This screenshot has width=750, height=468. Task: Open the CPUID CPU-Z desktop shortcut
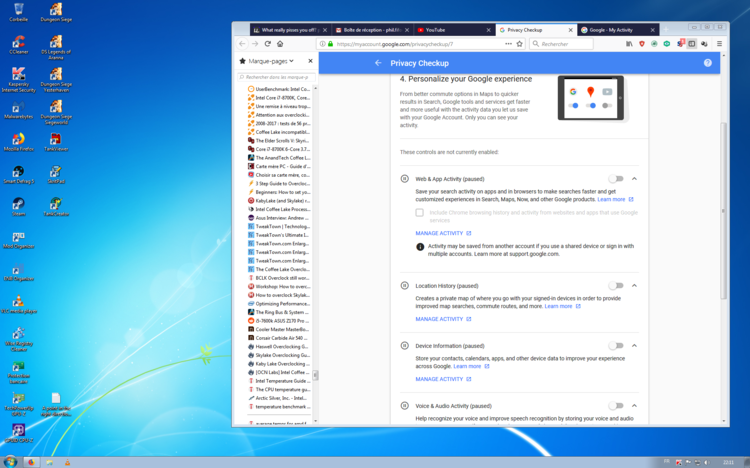(x=19, y=434)
